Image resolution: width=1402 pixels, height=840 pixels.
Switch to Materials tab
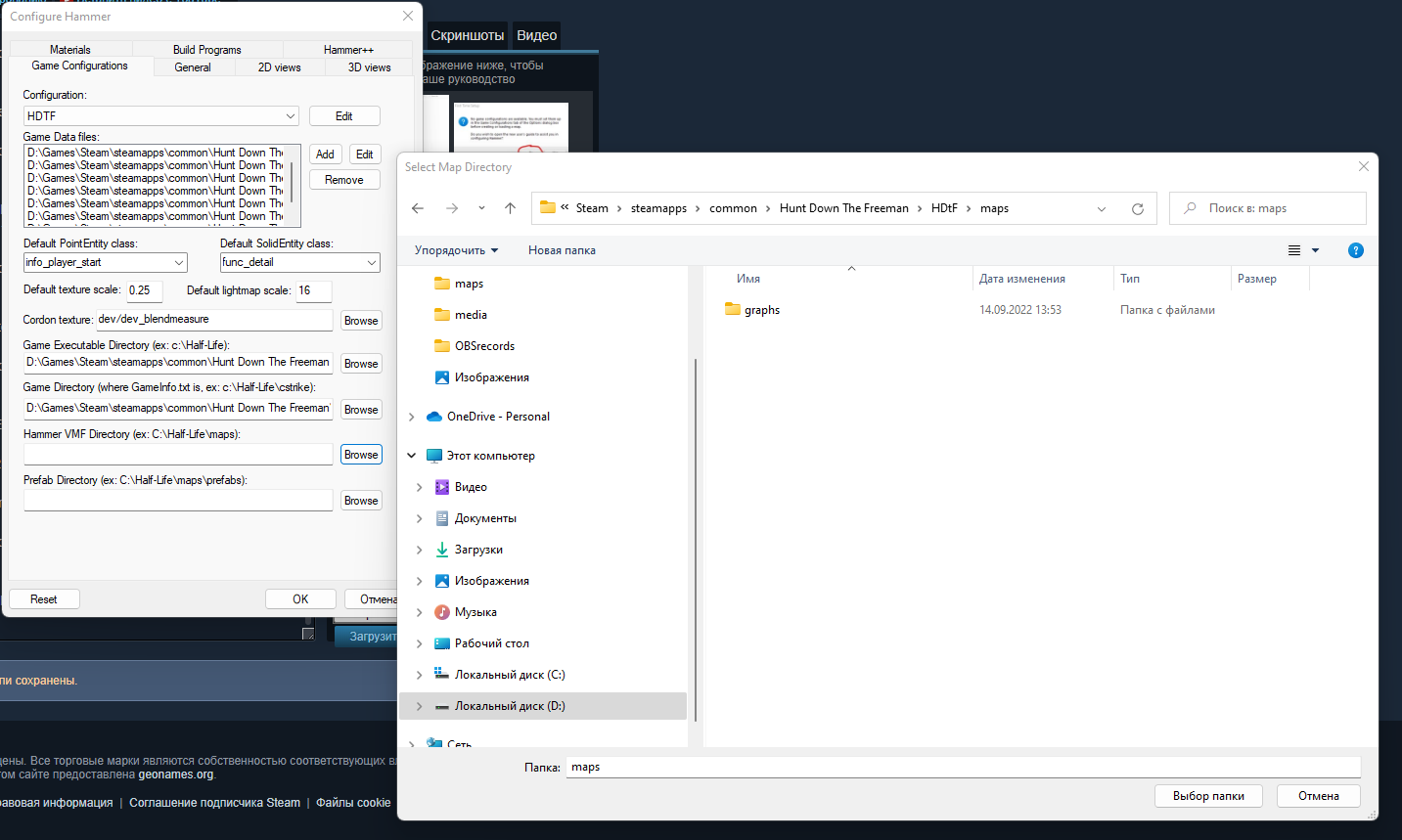pos(69,50)
